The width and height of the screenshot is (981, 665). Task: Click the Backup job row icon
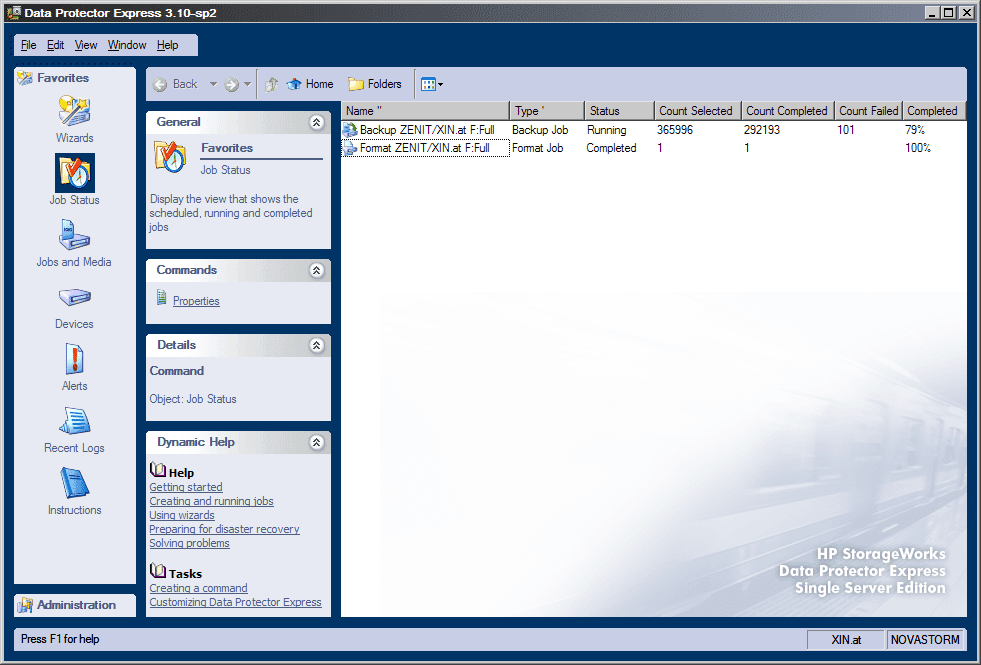click(x=350, y=130)
